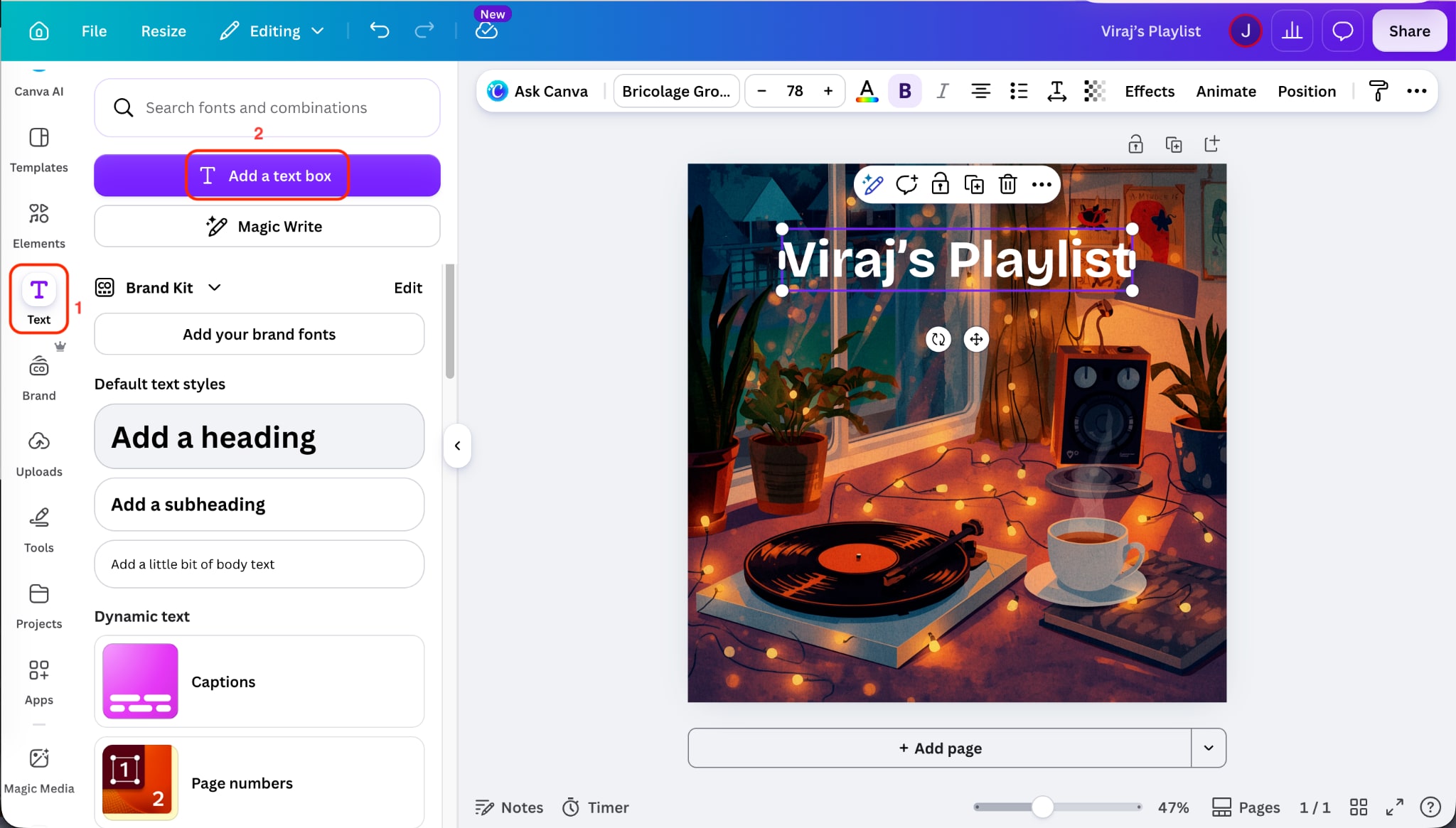
Task: Open the Templates sidebar tab
Action: click(39, 150)
